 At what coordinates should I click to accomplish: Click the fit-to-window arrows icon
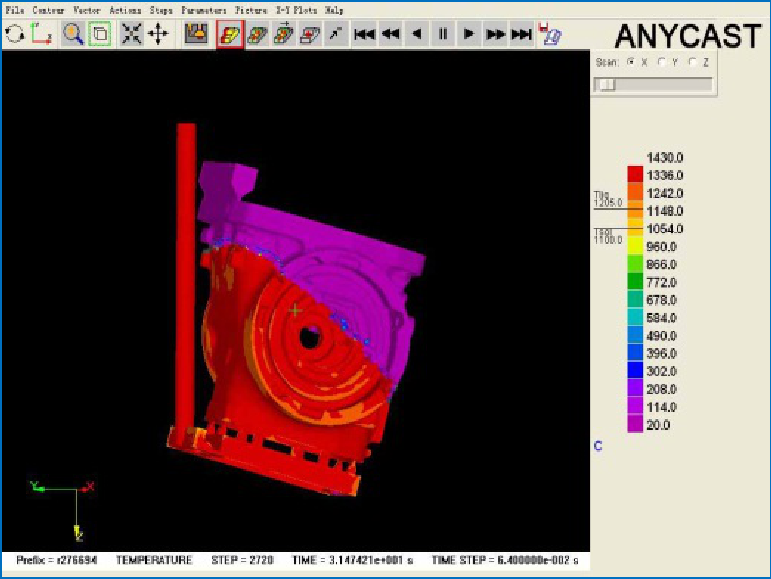click(132, 34)
